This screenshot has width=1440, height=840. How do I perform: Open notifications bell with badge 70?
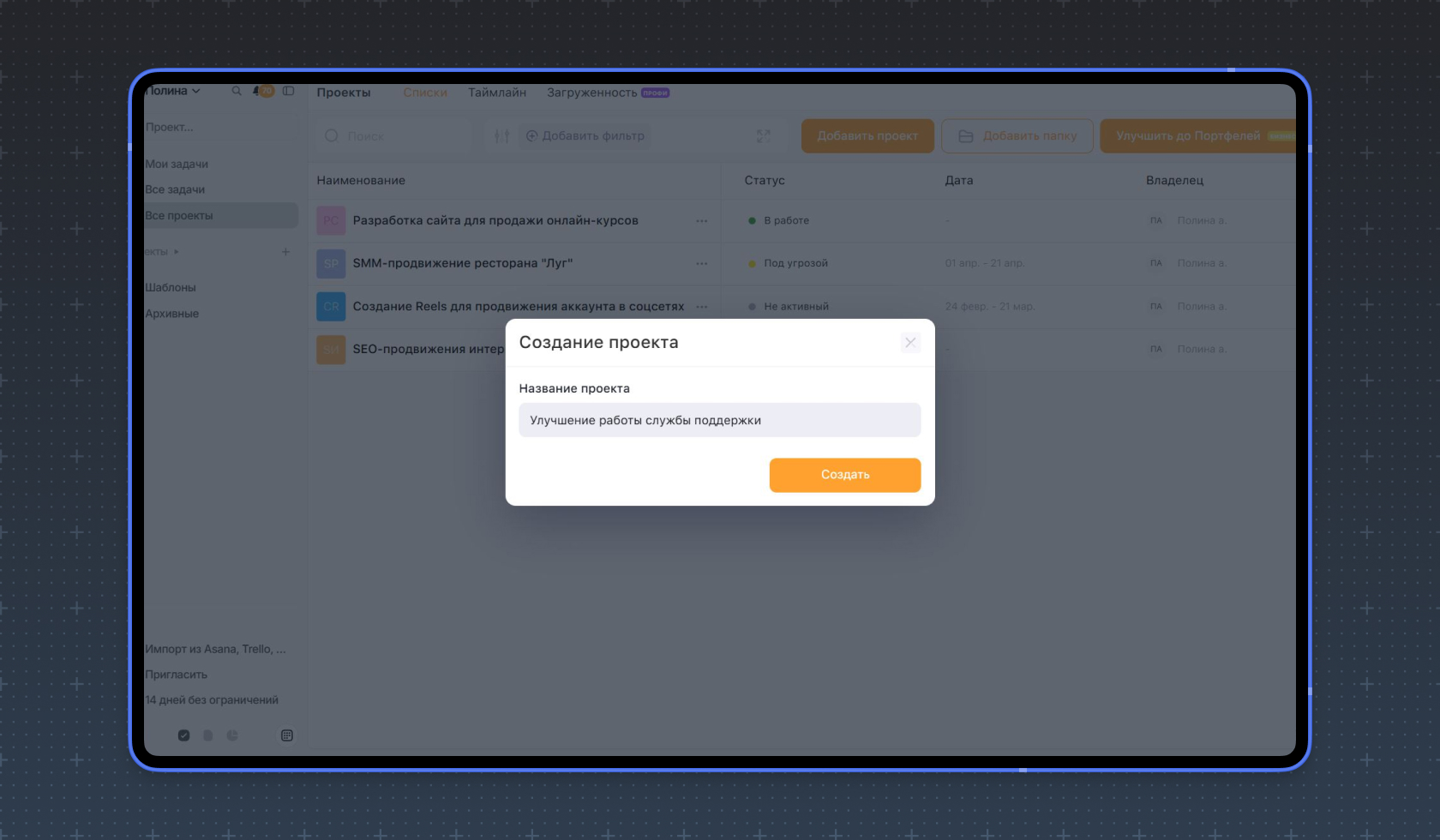point(264,91)
